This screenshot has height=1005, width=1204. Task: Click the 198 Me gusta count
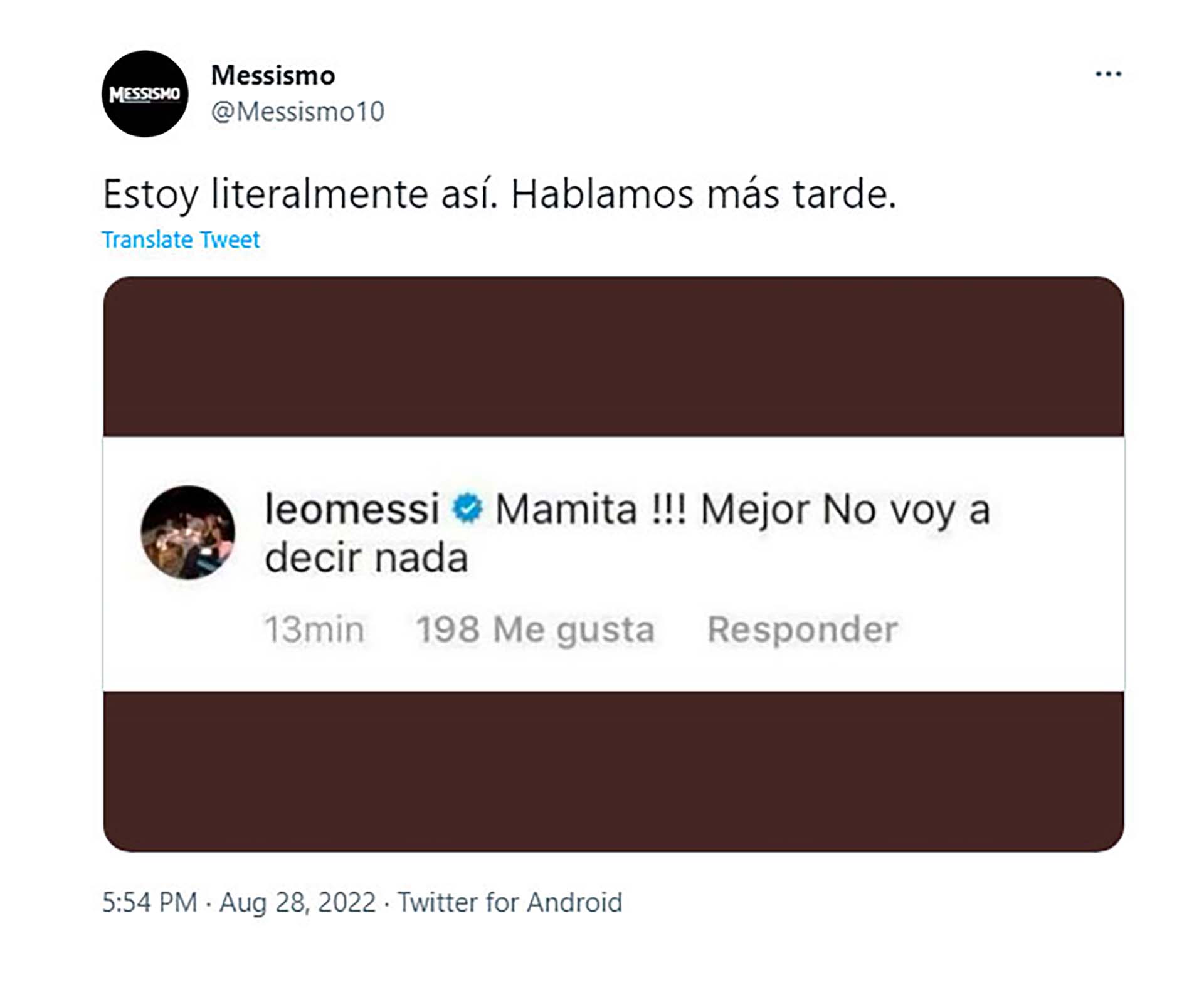pos(536,630)
